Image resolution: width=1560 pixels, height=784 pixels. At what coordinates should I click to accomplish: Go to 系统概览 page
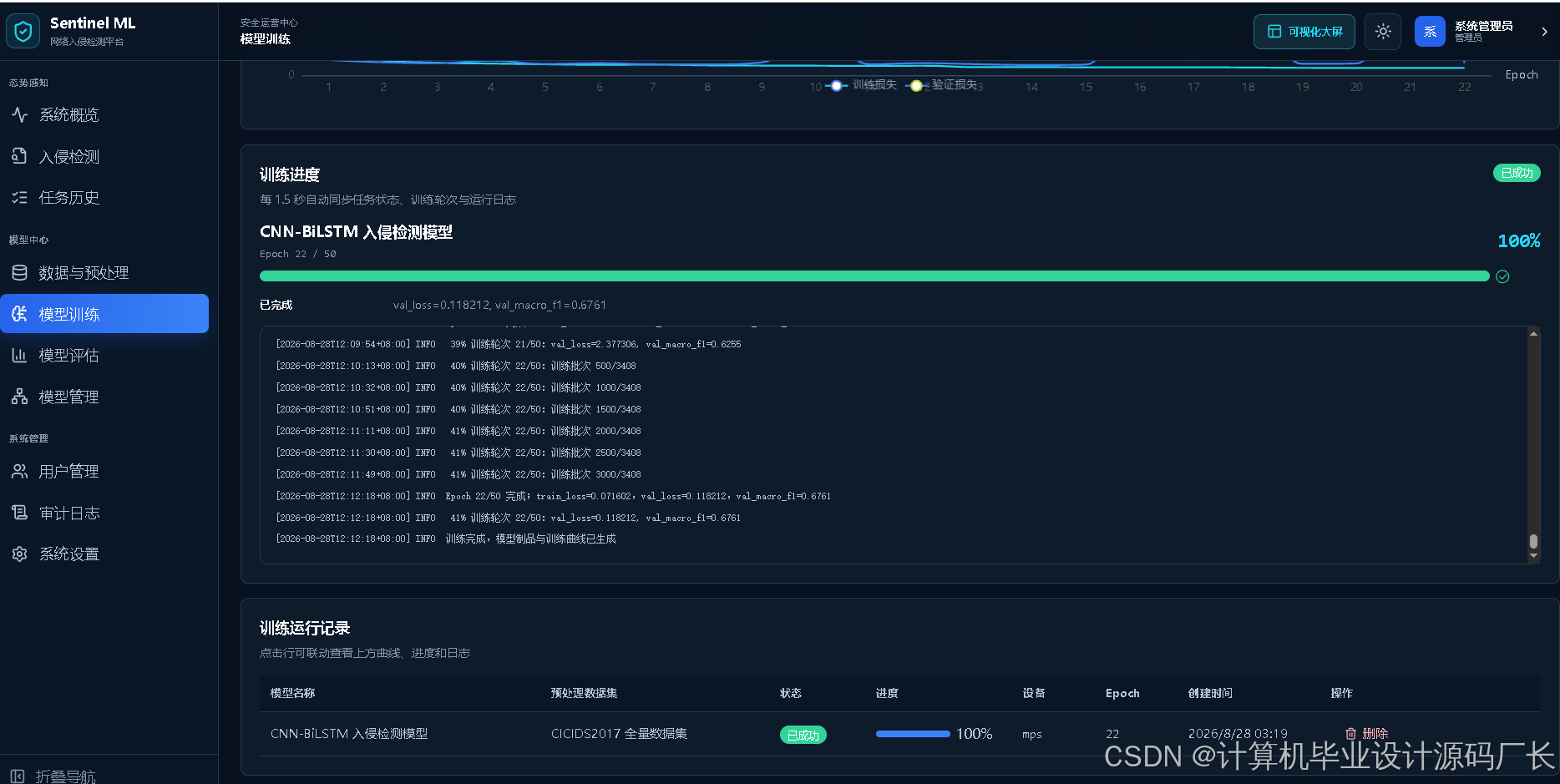[104, 114]
